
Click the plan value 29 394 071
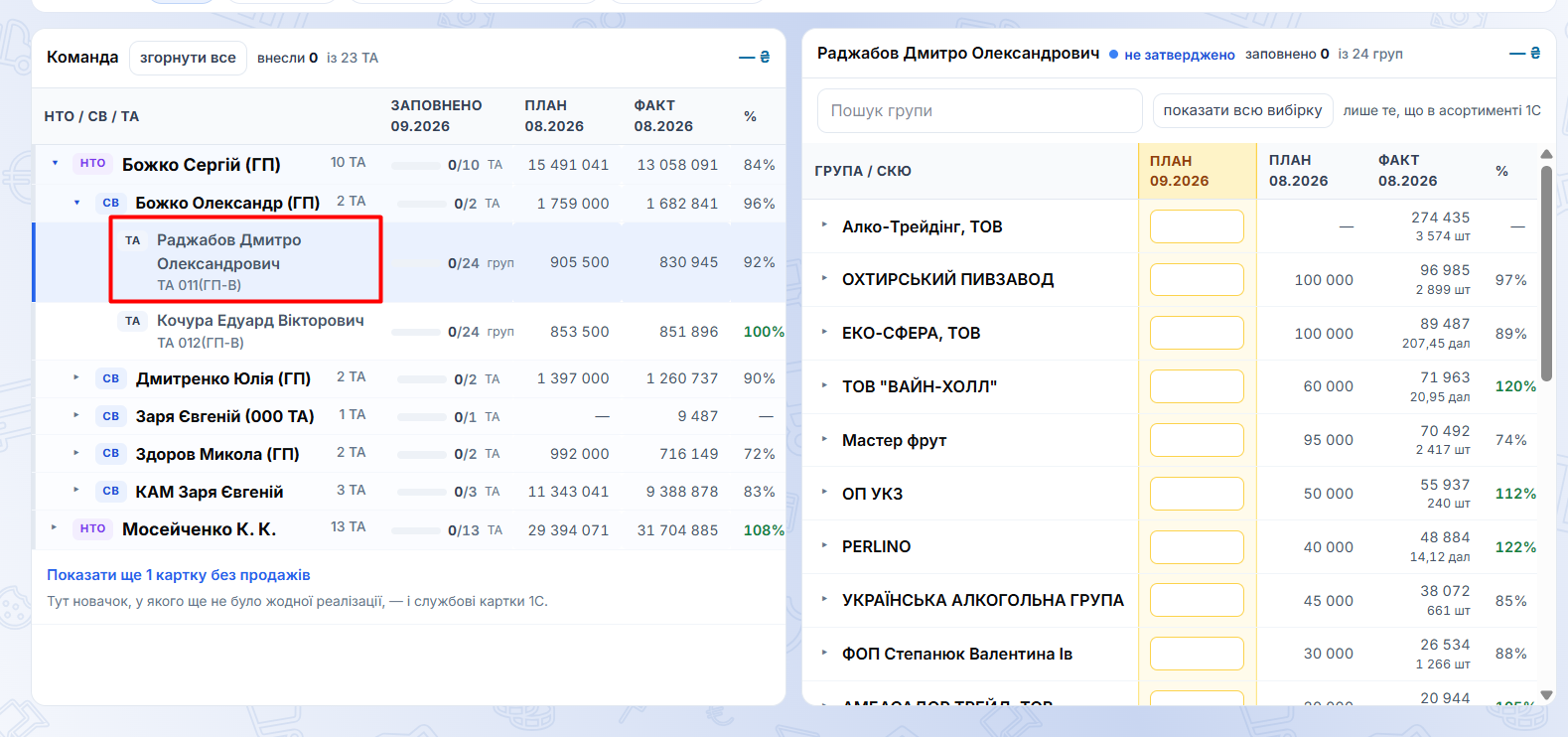pyautogui.click(x=568, y=530)
